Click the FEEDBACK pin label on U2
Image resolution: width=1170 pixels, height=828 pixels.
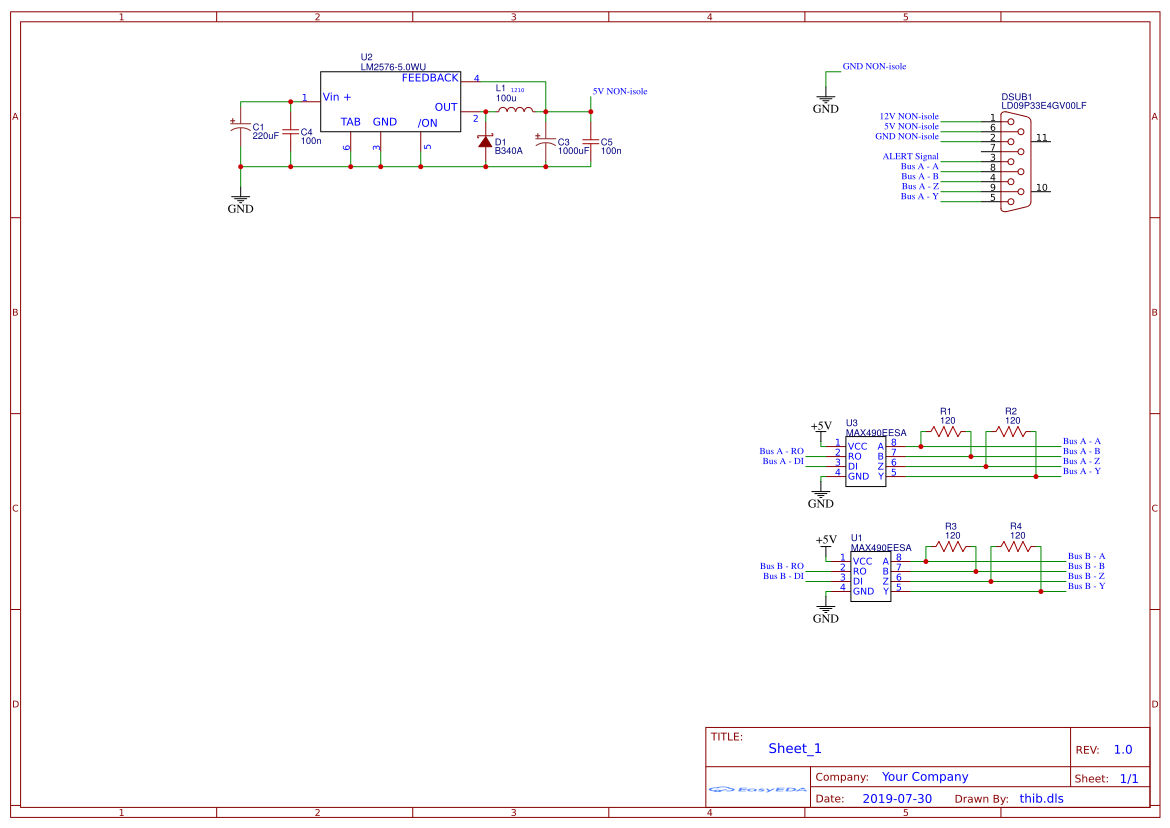point(430,78)
